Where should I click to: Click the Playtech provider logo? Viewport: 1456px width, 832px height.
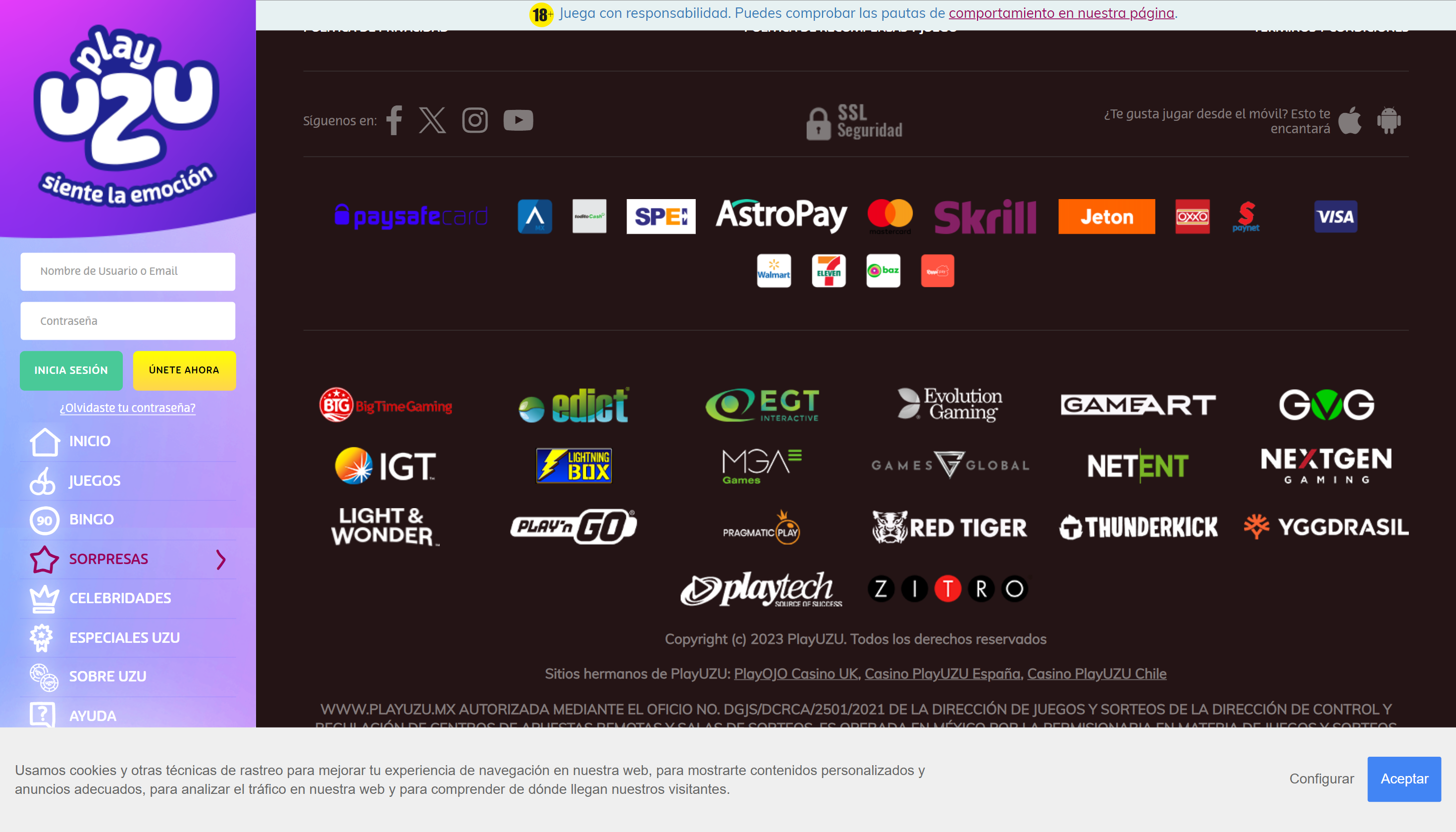(x=762, y=588)
